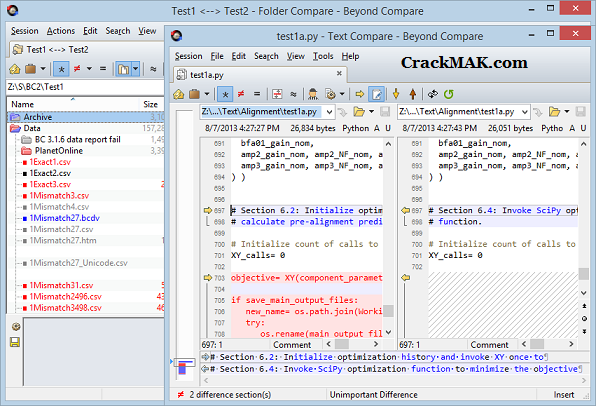This screenshot has height=406, width=596.
Task: Open Help menu in Text Compare
Action: pyautogui.click(x=350, y=56)
